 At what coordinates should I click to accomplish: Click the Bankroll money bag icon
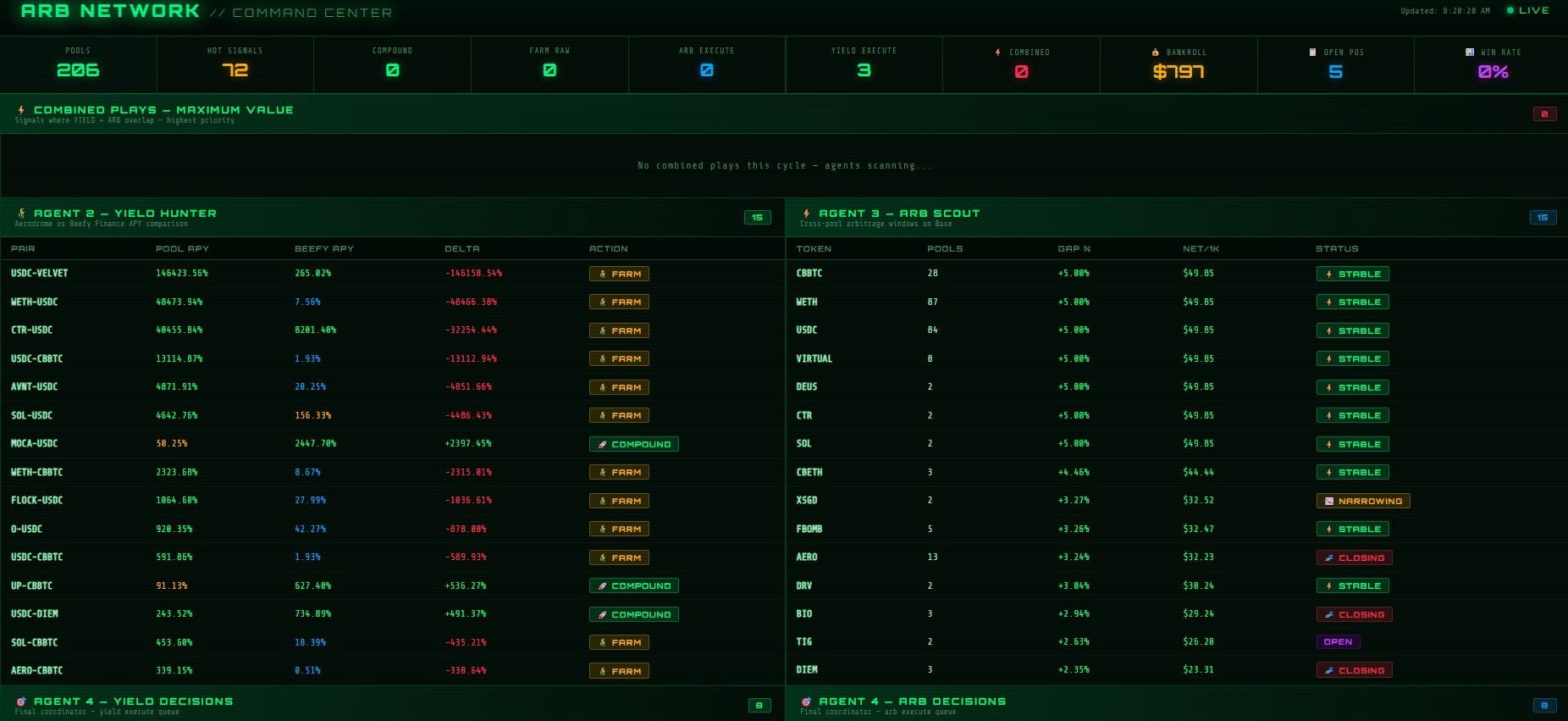1156,53
